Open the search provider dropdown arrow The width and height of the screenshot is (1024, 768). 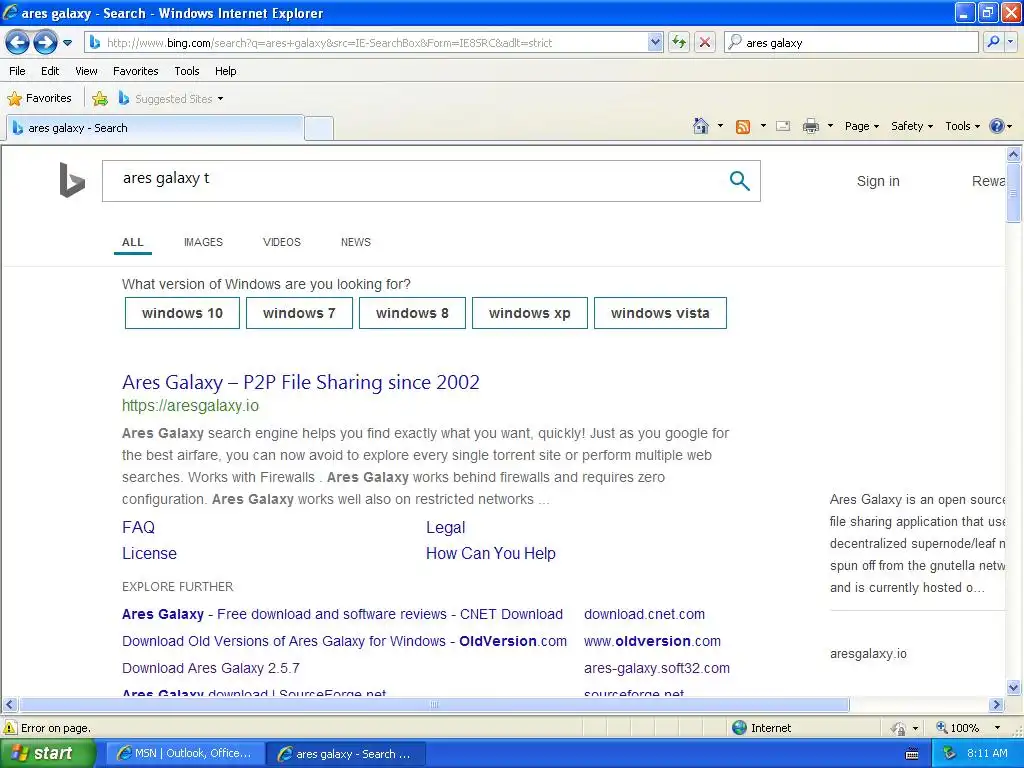point(1010,42)
